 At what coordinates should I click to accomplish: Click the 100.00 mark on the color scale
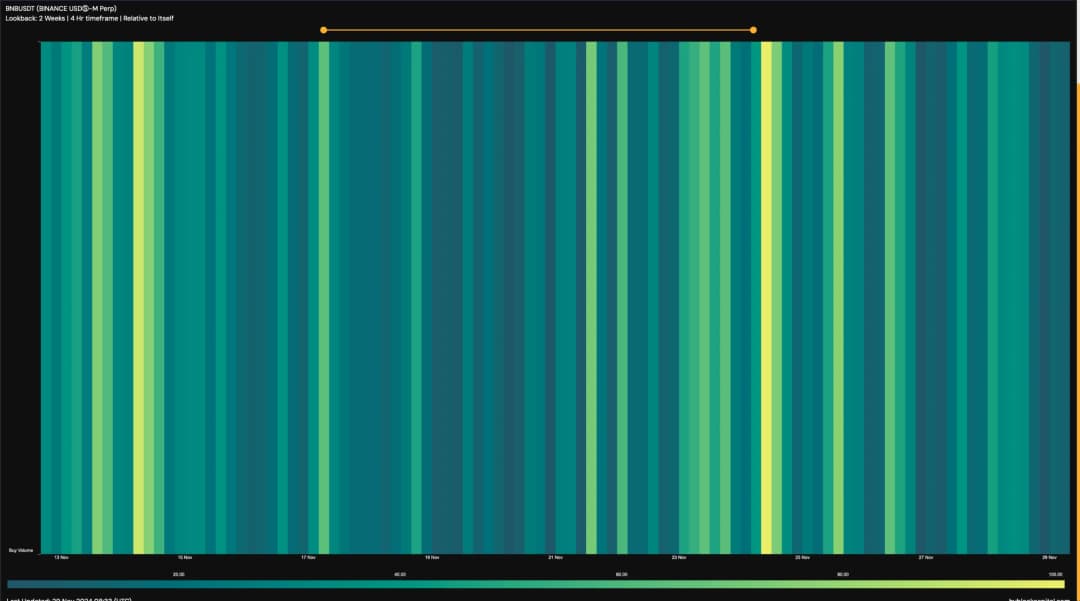pos(1054,574)
